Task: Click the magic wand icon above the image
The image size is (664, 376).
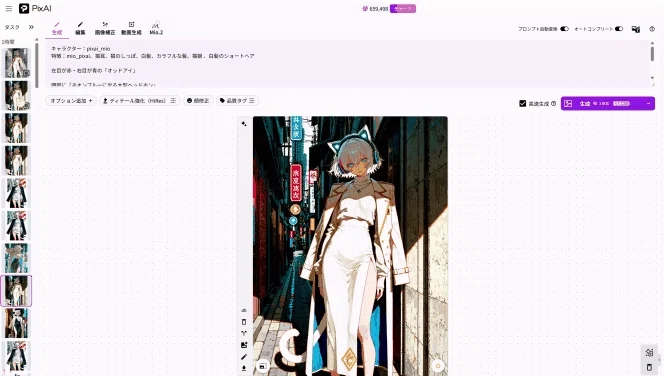Action: click(x=244, y=124)
